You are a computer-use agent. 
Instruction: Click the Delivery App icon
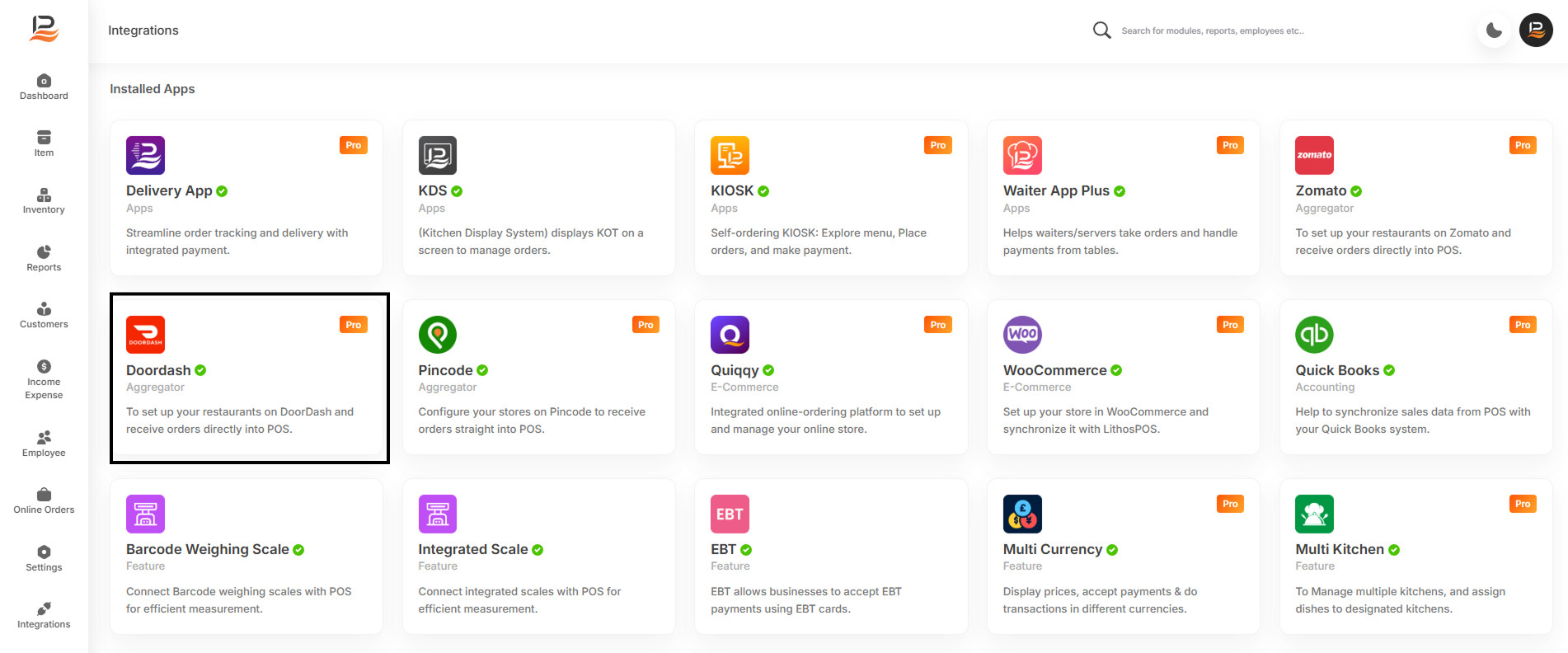pyautogui.click(x=145, y=155)
